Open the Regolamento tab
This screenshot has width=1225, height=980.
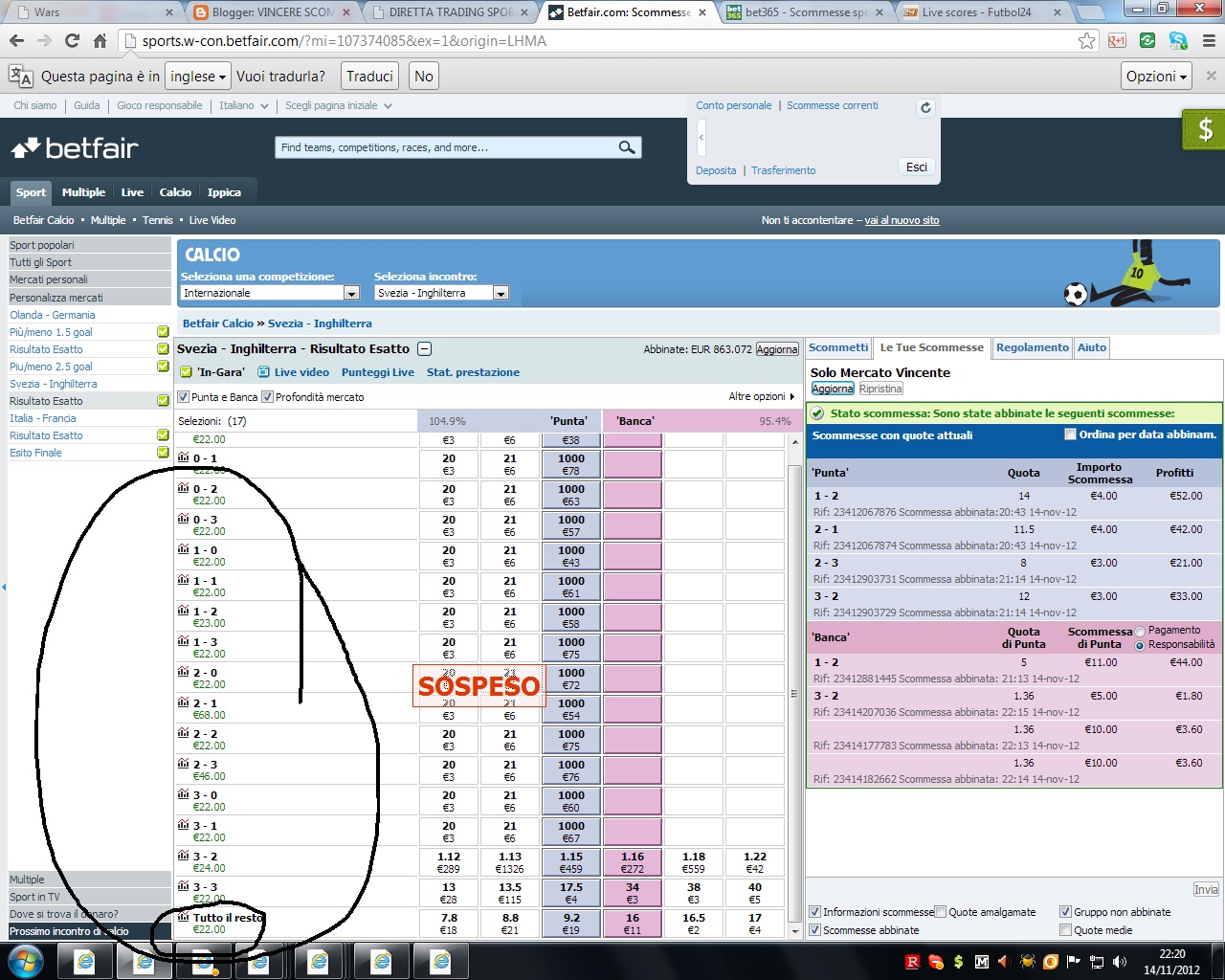pyautogui.click(x=1032, y=347)
